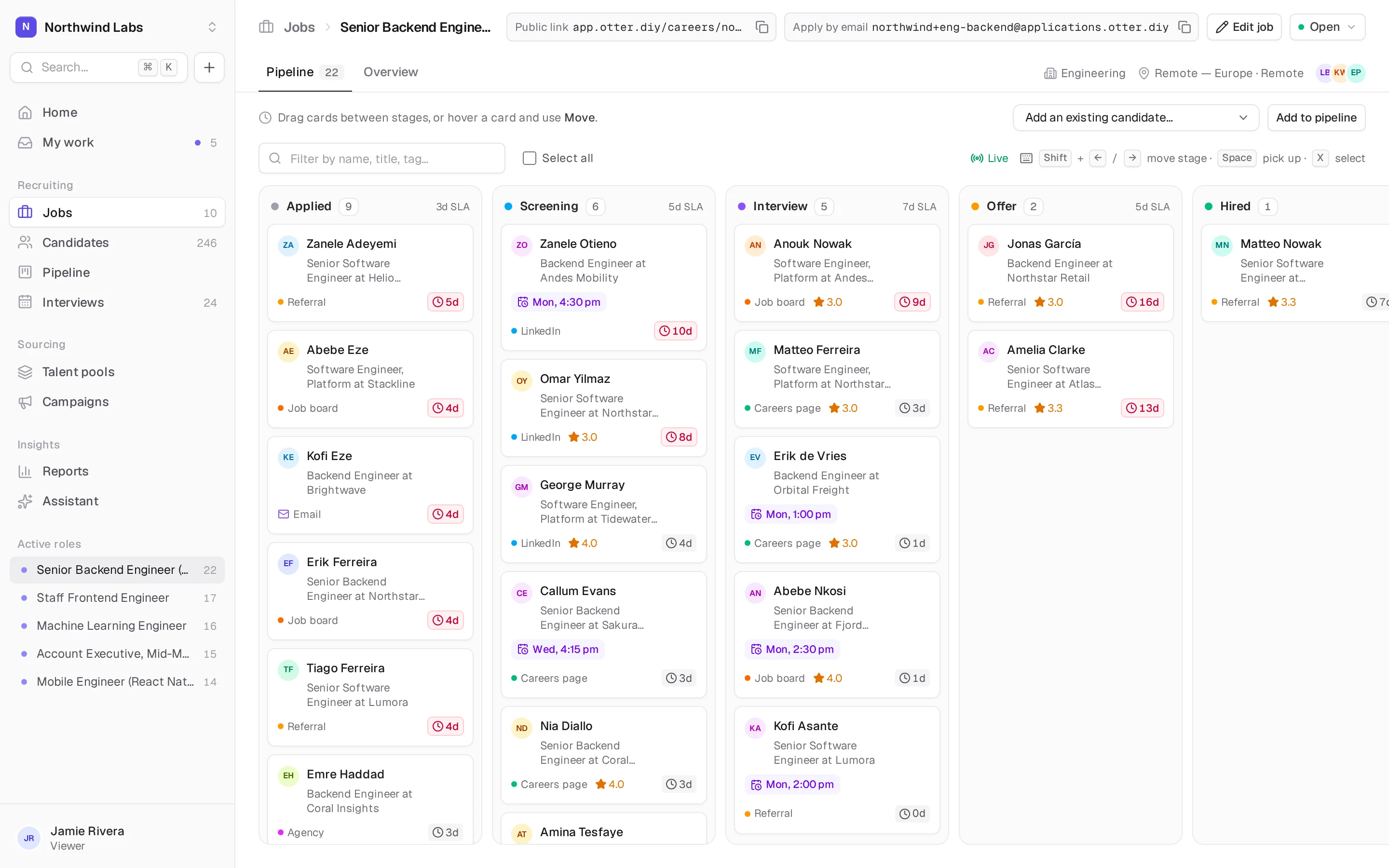Open Matteo Nowak hired card
The image size is (1389, 868).
tap(1295, 272)
